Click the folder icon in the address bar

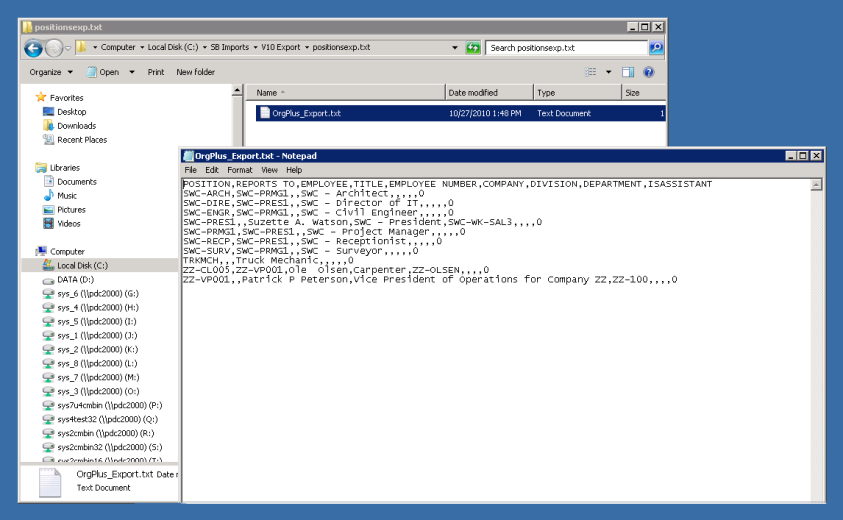pos(82,47)
